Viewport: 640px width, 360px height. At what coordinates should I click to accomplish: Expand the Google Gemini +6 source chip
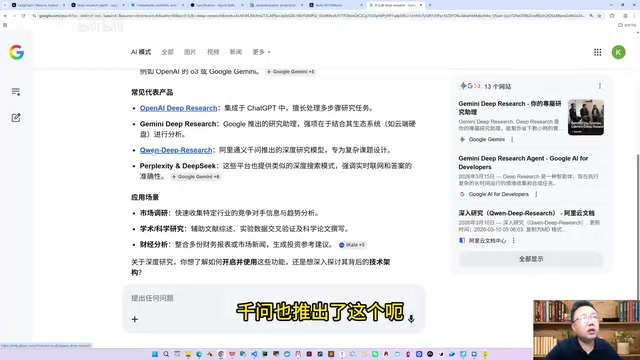196,177
